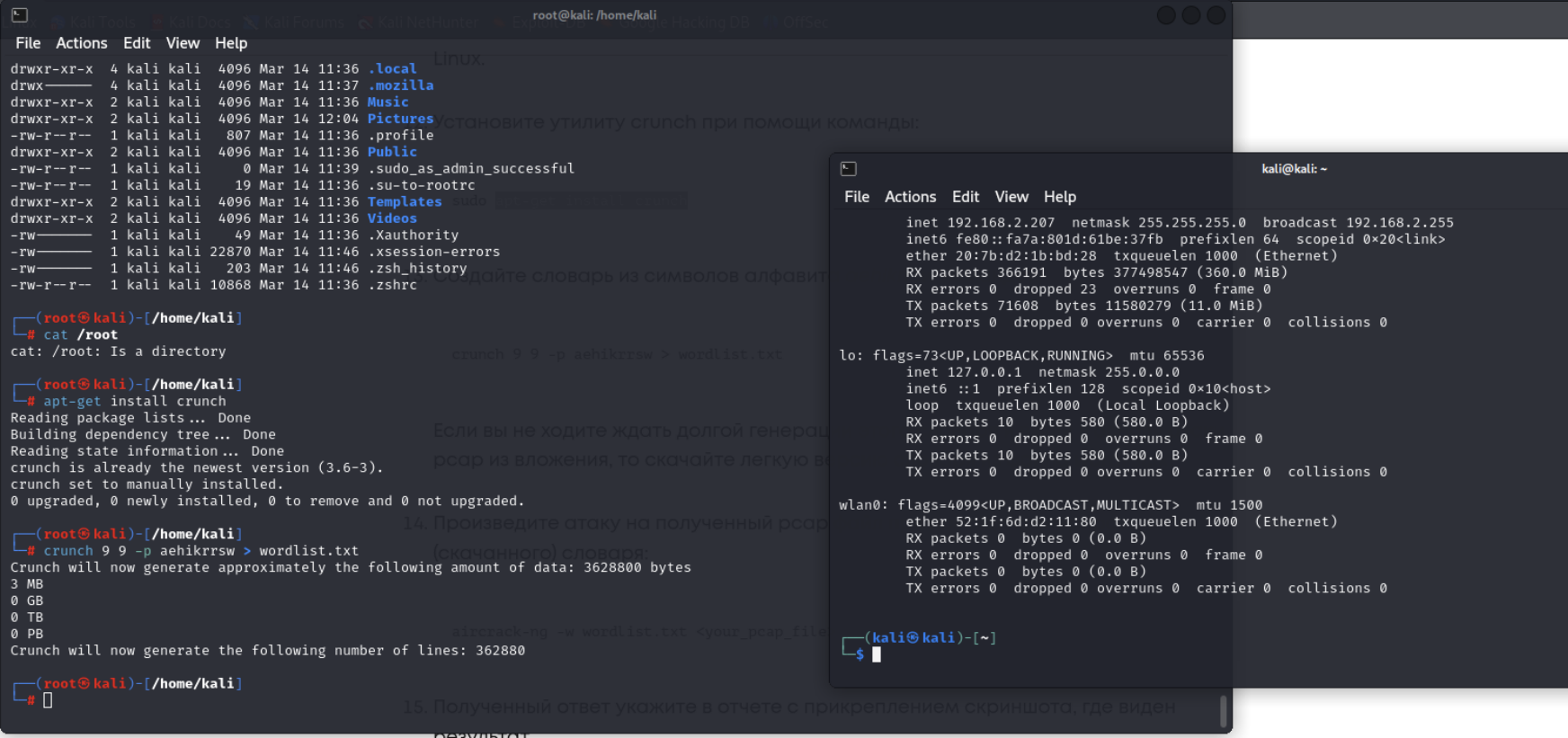
Task: Minimize the root@kali terminal window
Action: (1166, 15)
